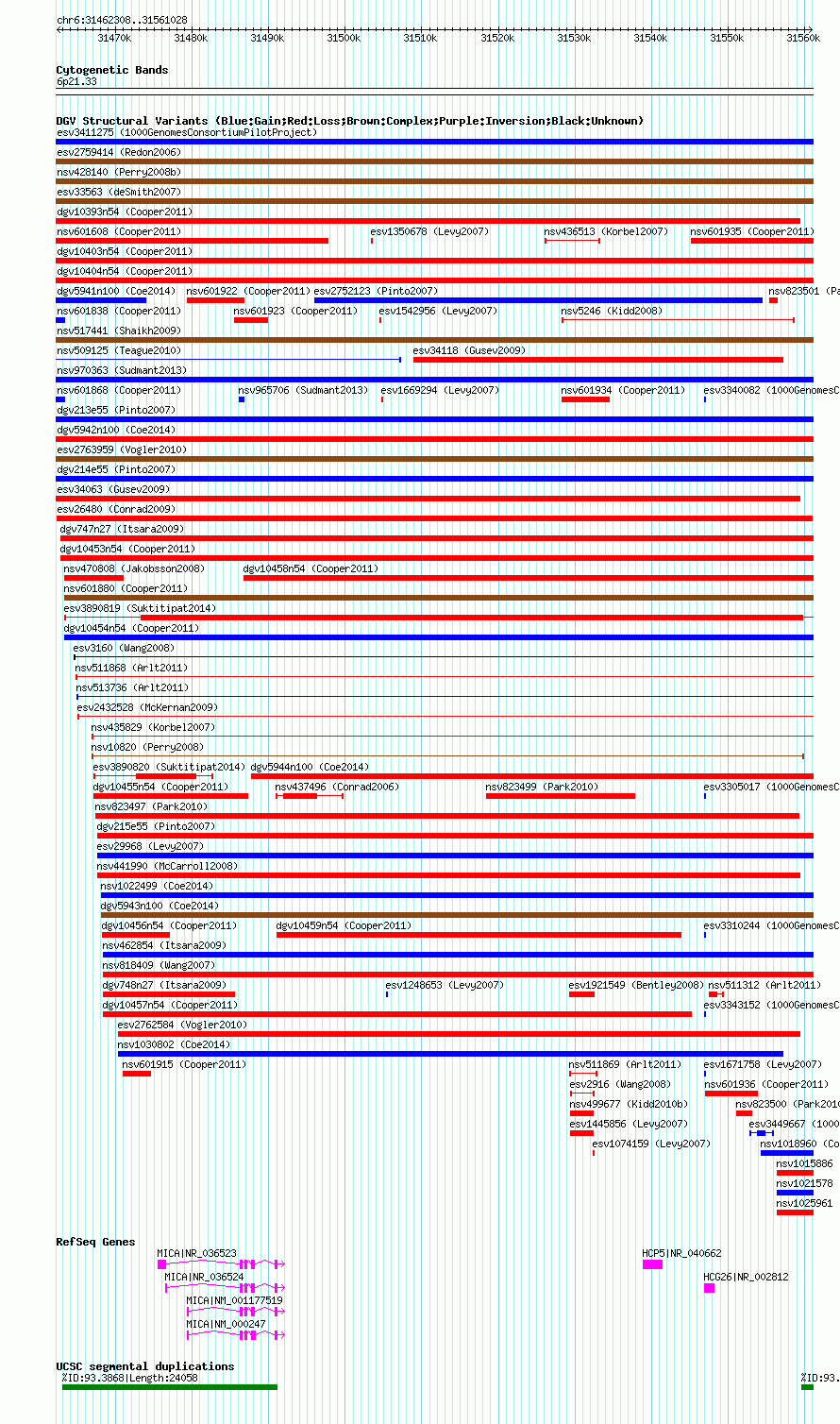Click the esv1542956 (Levy2007) label

pyautogui.click(x=438, y=311)
